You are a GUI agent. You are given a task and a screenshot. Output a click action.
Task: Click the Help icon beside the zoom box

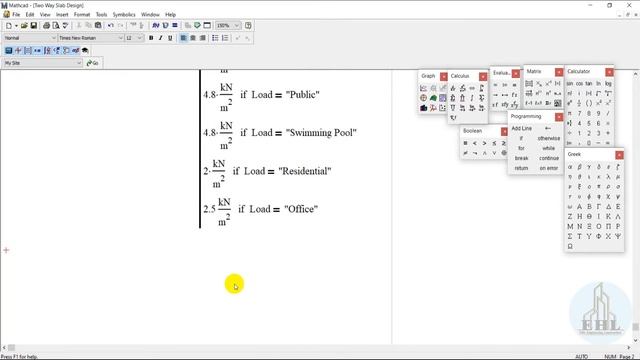pos(248,25)
